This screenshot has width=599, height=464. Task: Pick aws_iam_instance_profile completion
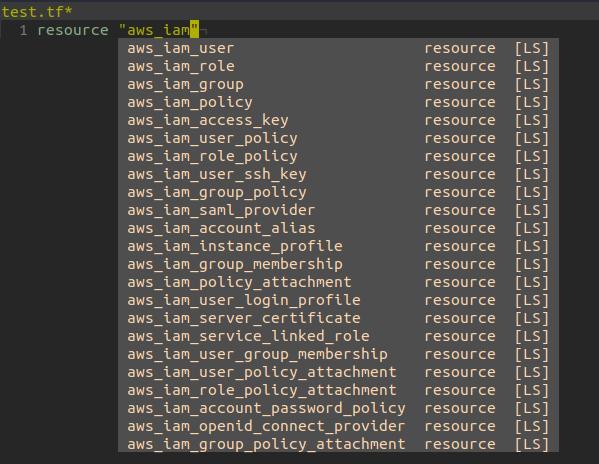pyautogui.click(x=338, y=246)
